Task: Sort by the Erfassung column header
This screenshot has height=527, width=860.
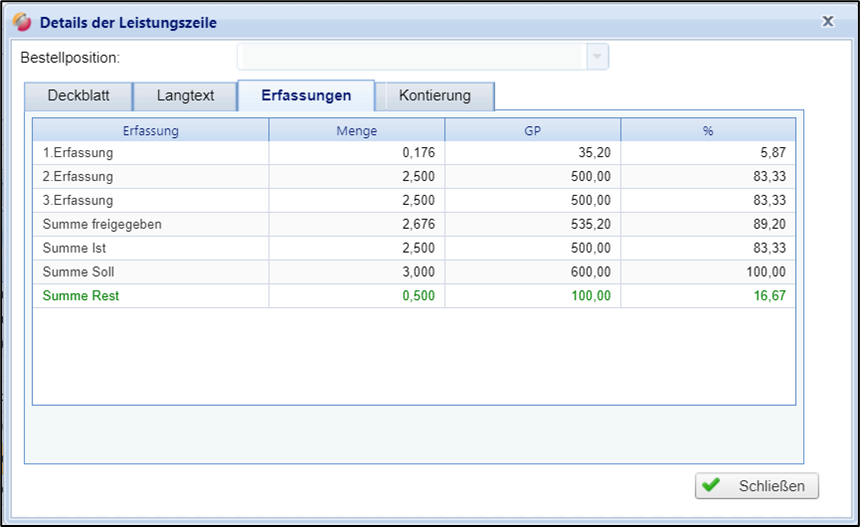Action: point(150,130)
